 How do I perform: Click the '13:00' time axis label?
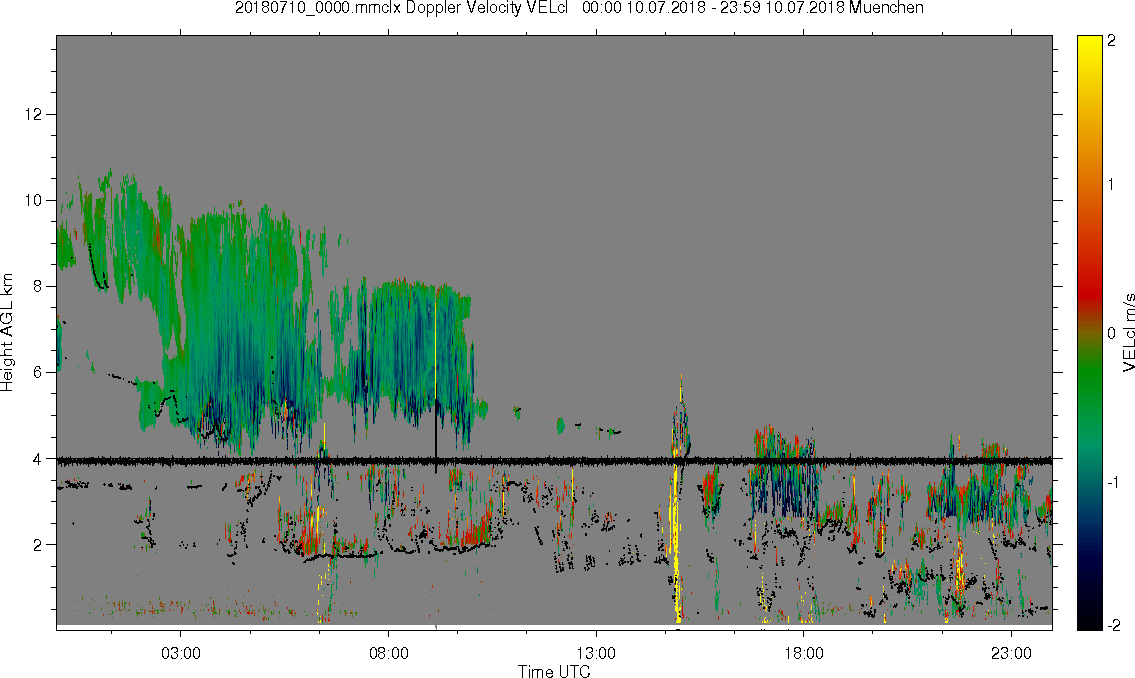point(596,654)
